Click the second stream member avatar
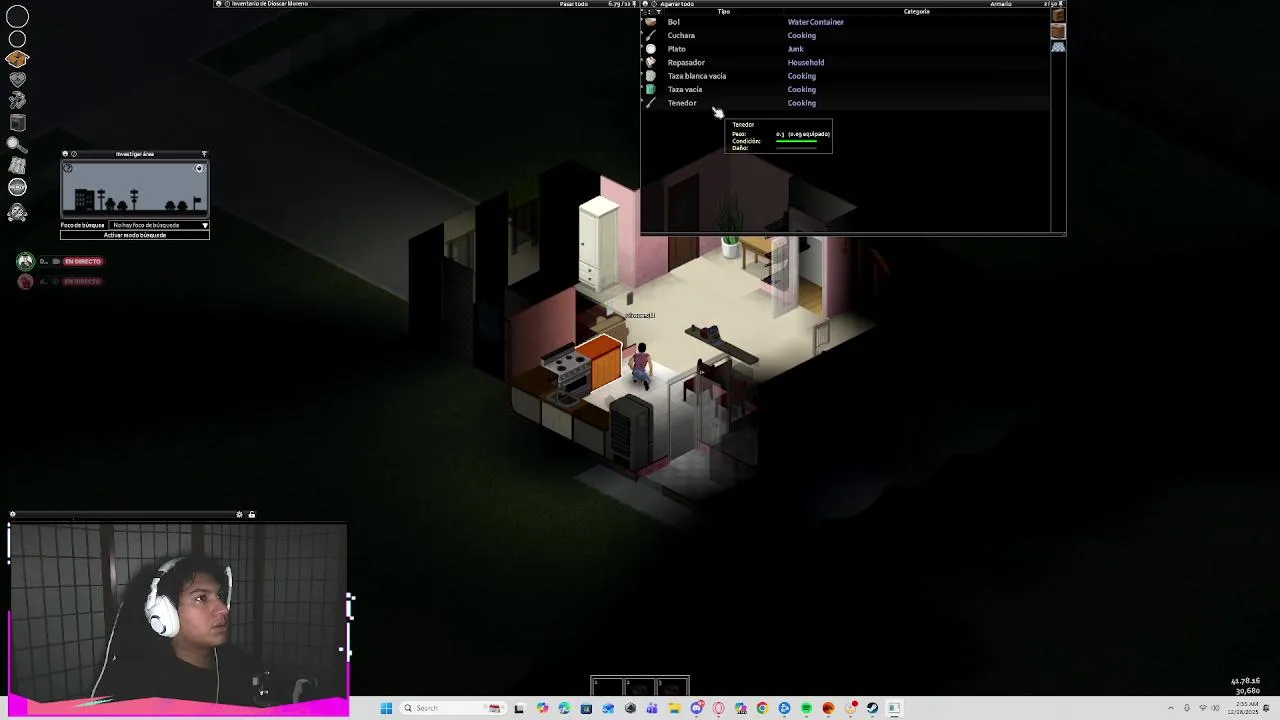 tap(25, 281)
